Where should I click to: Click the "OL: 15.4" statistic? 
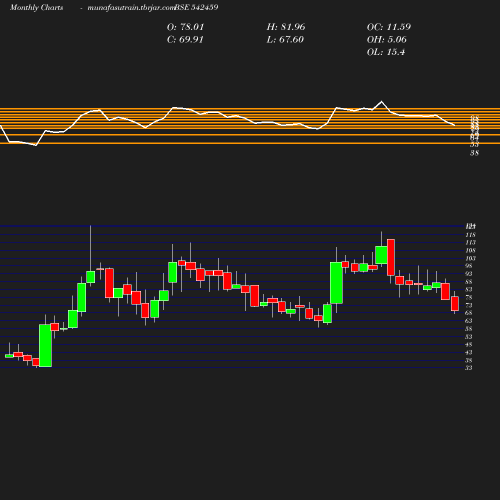pos(386,52)
